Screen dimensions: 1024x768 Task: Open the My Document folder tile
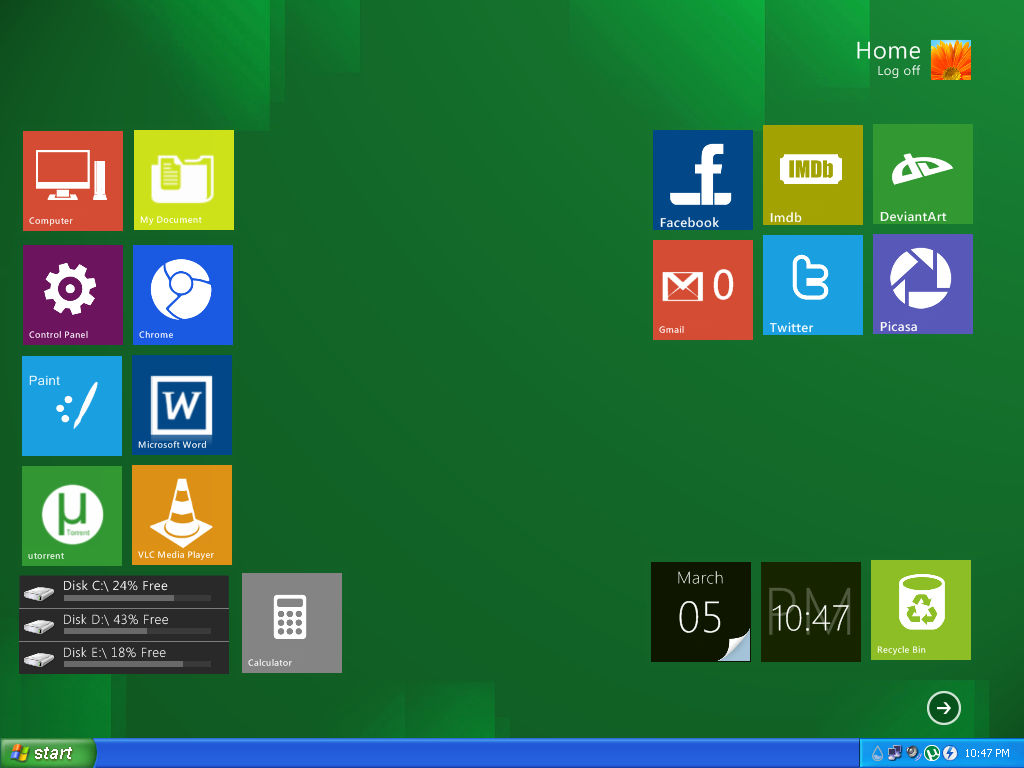click(x=184, y=180)
